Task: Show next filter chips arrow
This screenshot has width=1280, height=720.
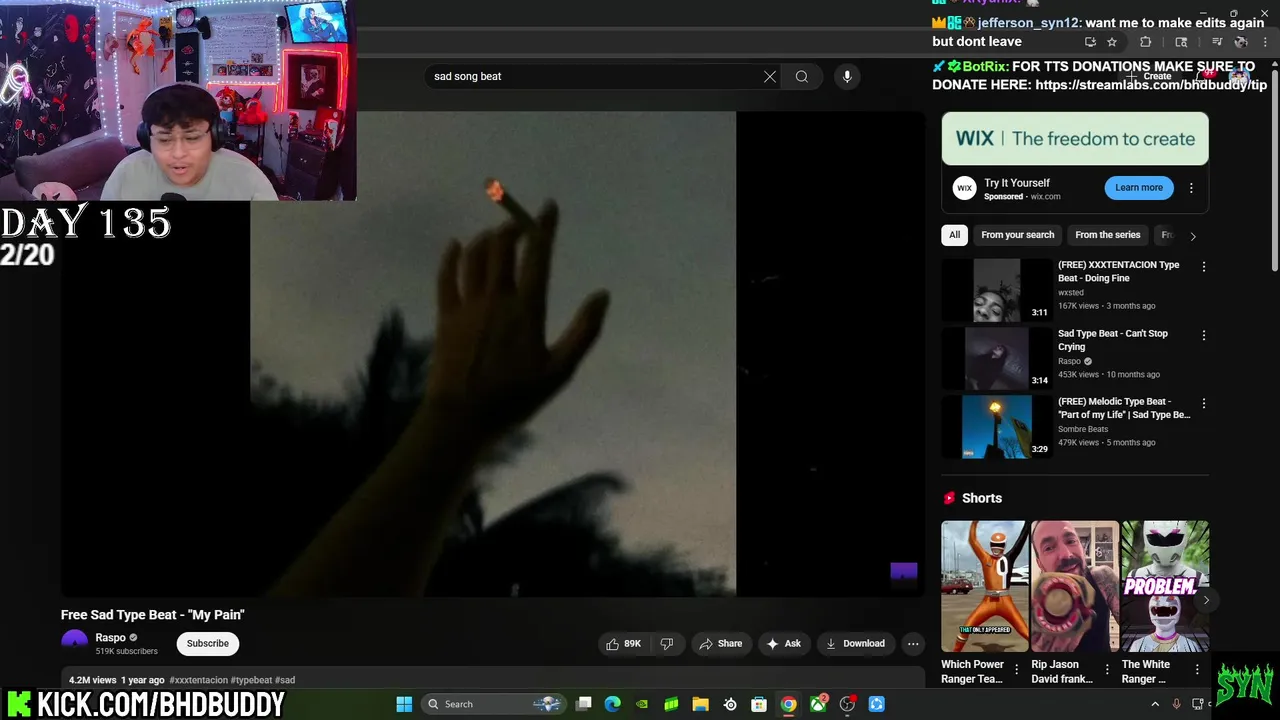Action: (1192, 236)
